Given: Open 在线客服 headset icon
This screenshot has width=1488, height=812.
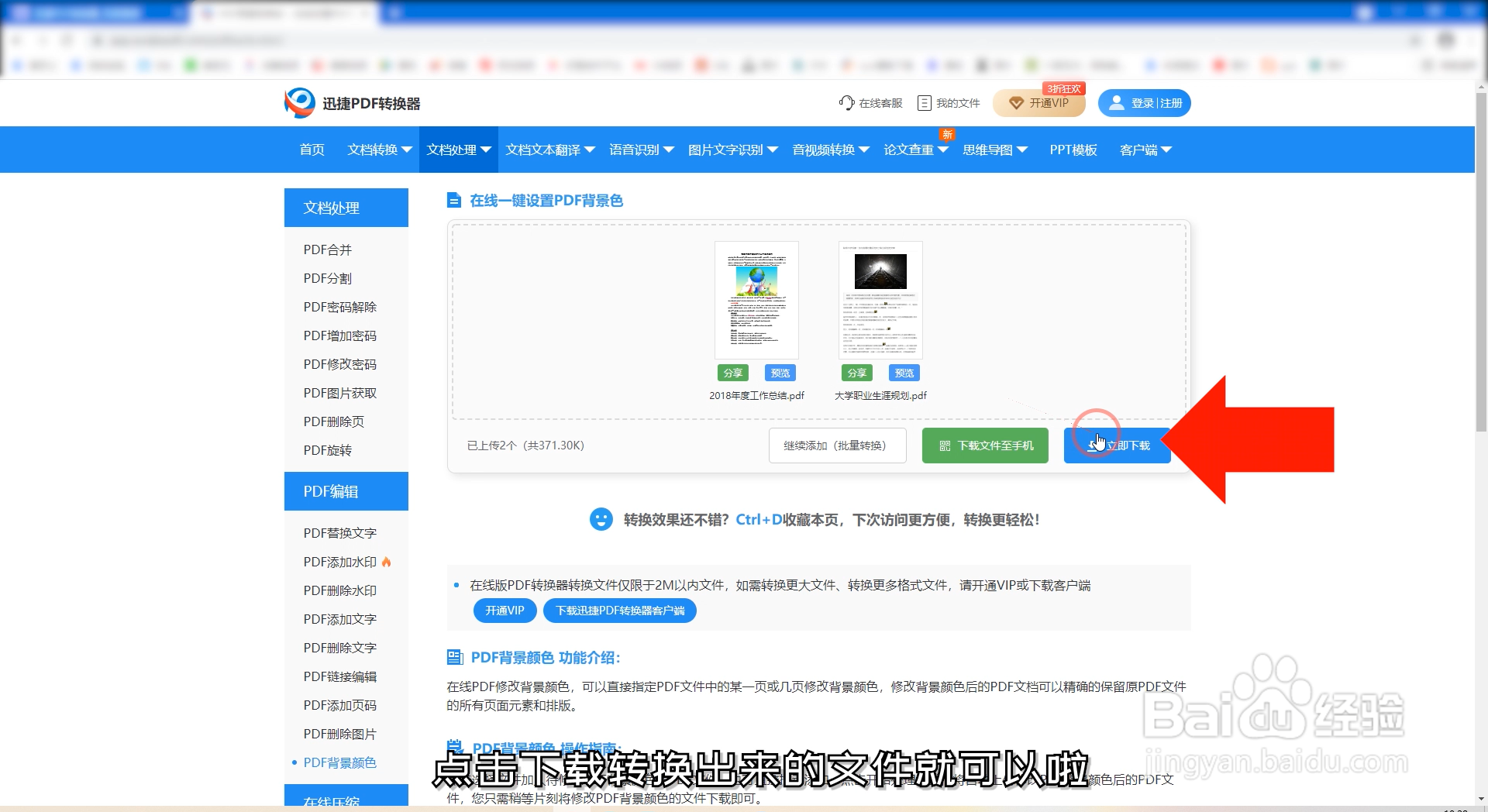Looking at the screenshot, I should pyautogui.click(x=846, y=103).
